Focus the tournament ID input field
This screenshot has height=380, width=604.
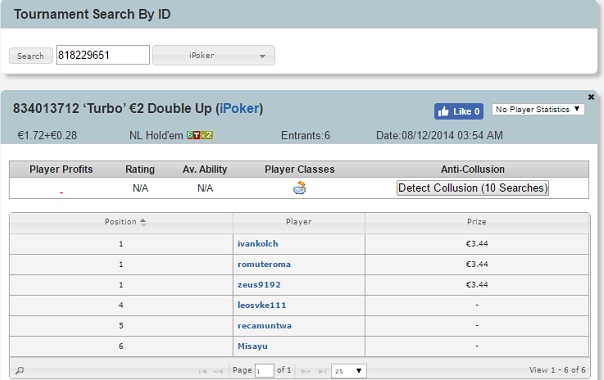click(x=103, y=55)
